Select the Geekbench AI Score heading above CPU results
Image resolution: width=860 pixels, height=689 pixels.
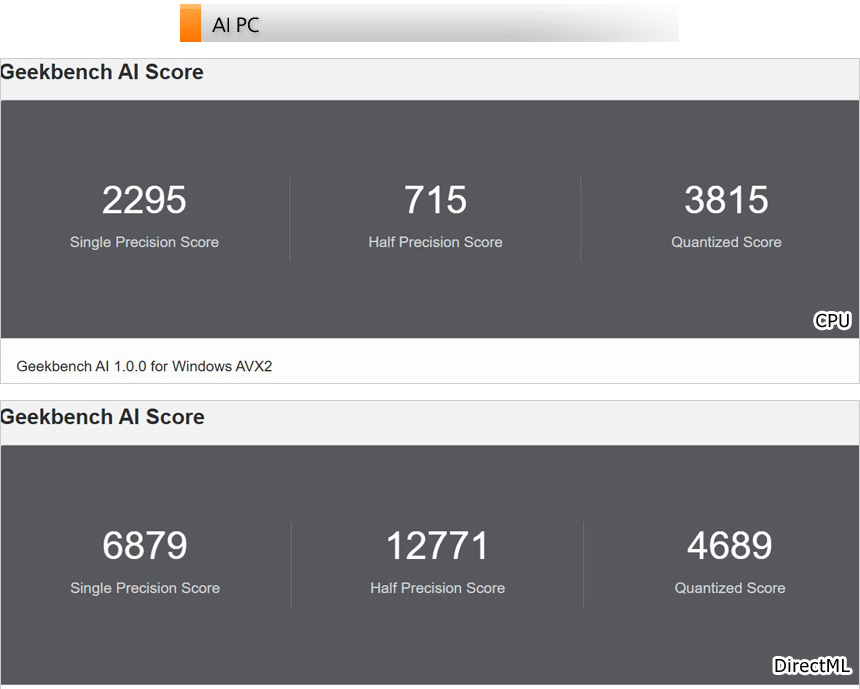coord(102,72)
